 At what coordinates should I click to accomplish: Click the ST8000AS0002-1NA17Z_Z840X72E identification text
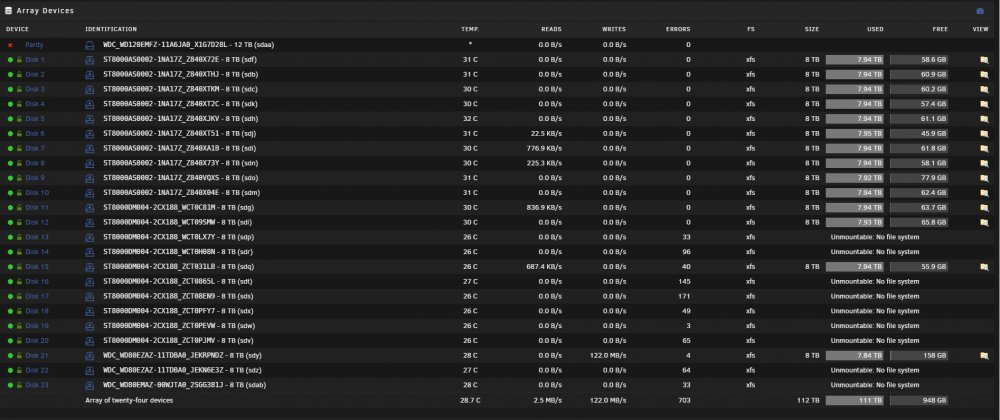161,60
